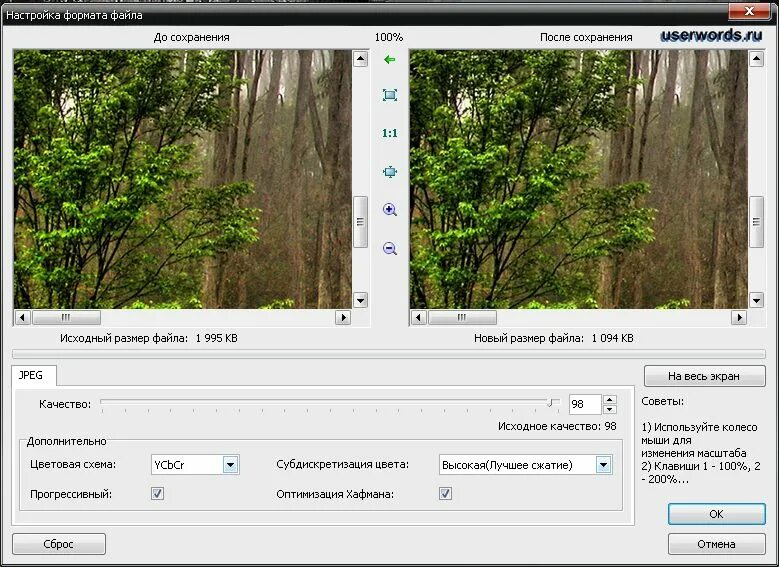This screenshot has width=779, height=567.
Task: Increase quality with the stepper up arrow
Action: pos(610,399)
